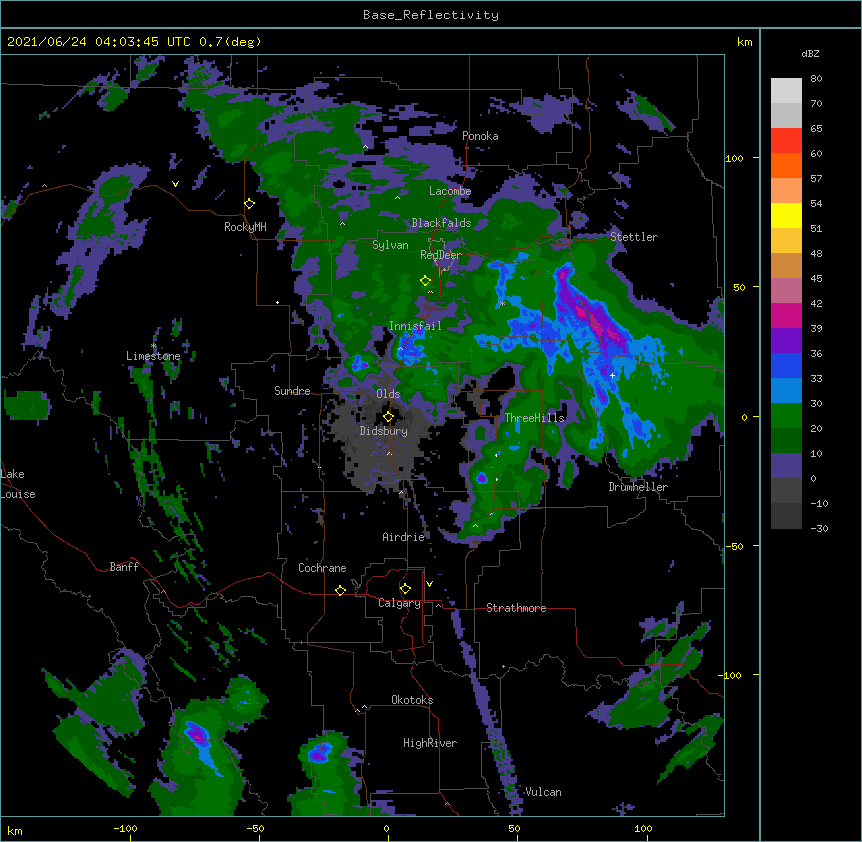Click the 45 value in the dBZ legend
The height and width of the screenshot is (842, 862).
pos(816,279)
